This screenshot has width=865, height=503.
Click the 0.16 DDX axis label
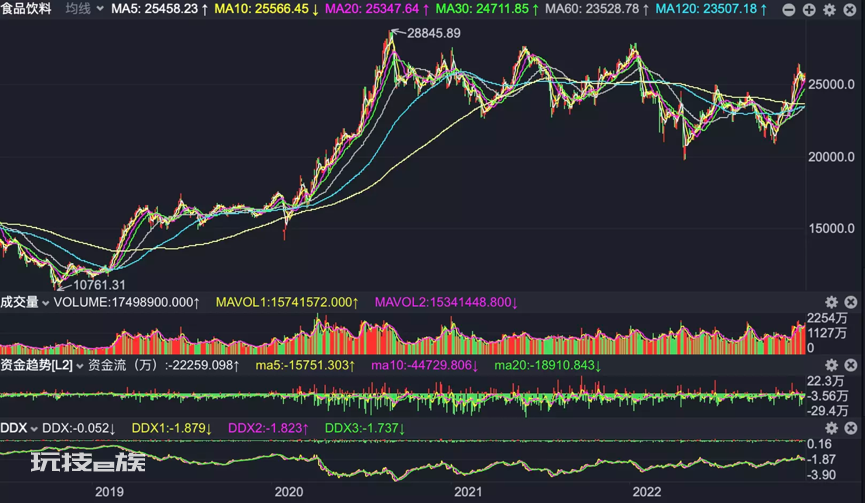819,444
